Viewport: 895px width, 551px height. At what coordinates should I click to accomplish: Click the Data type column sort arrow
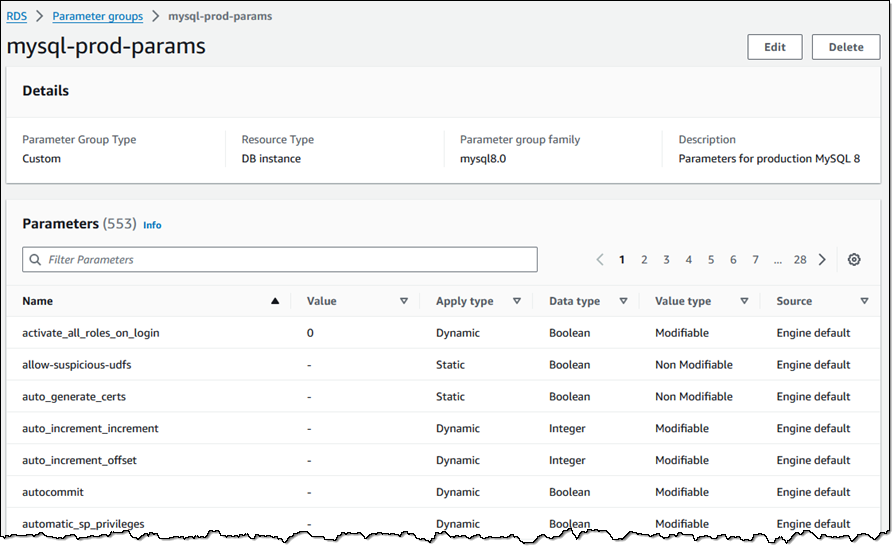coord(623,301)
